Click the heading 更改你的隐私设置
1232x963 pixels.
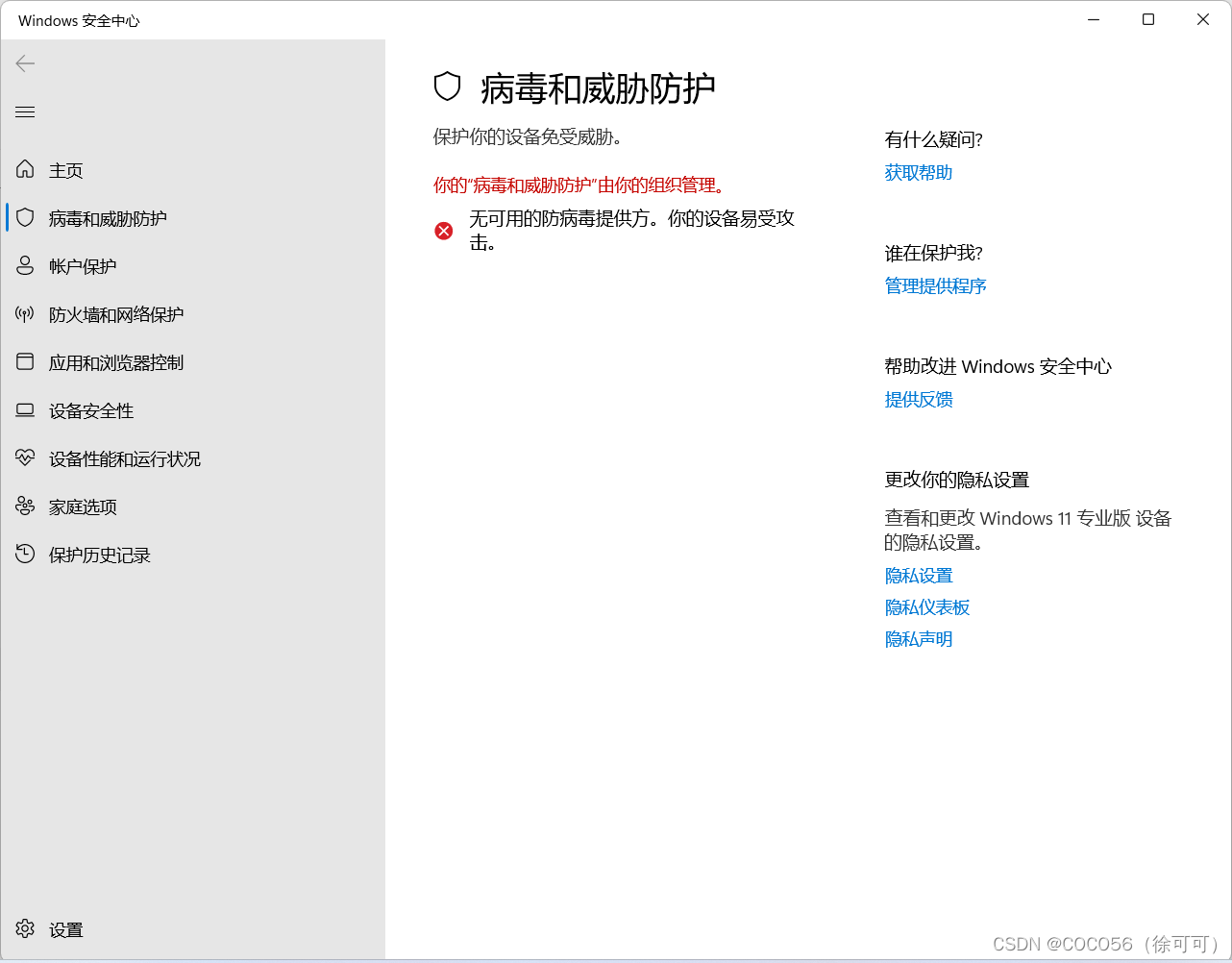click(x=957, y=481)
